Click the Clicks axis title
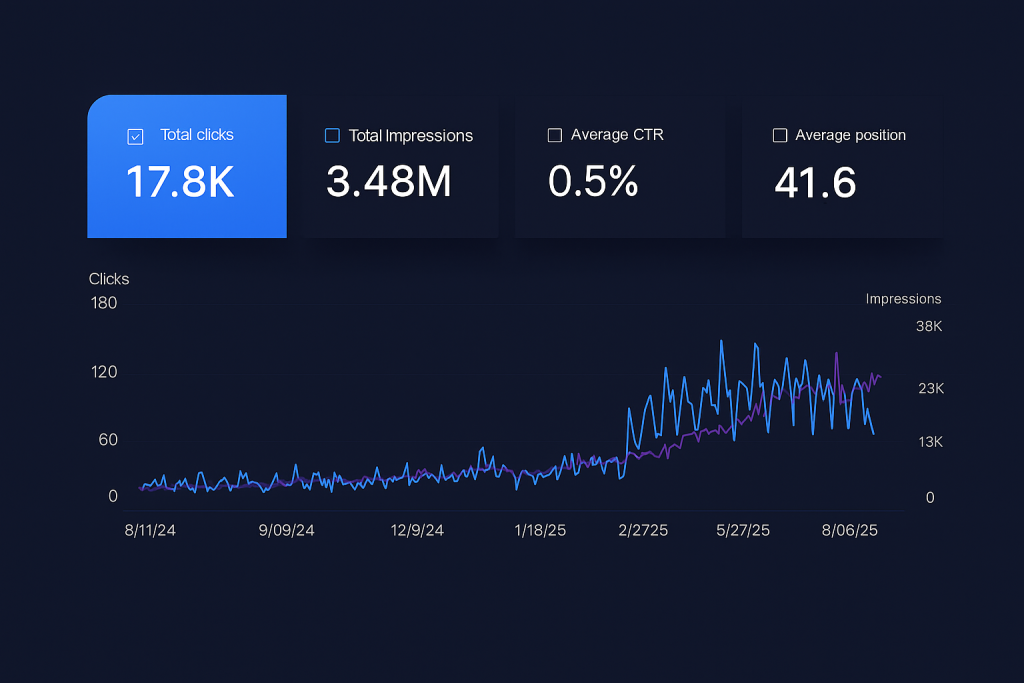Screen dimensions: 1024x683 click(x=109, y=279)
